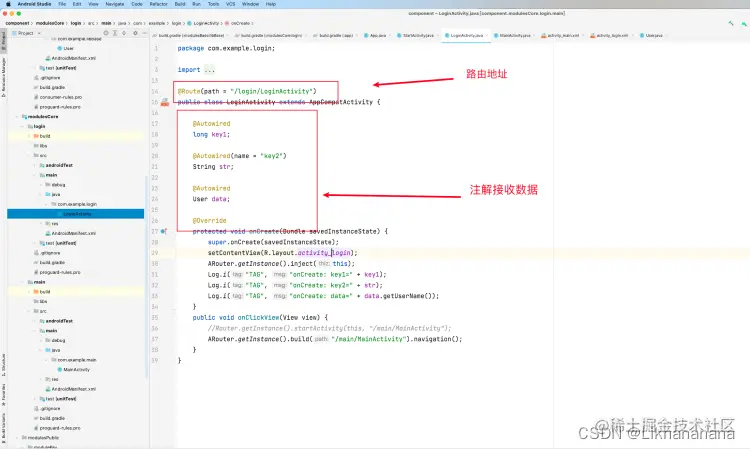Screen dimensions: 750x449
Task: Click the Project panel vertical scrollbar
Action: [x=146, y=277]
